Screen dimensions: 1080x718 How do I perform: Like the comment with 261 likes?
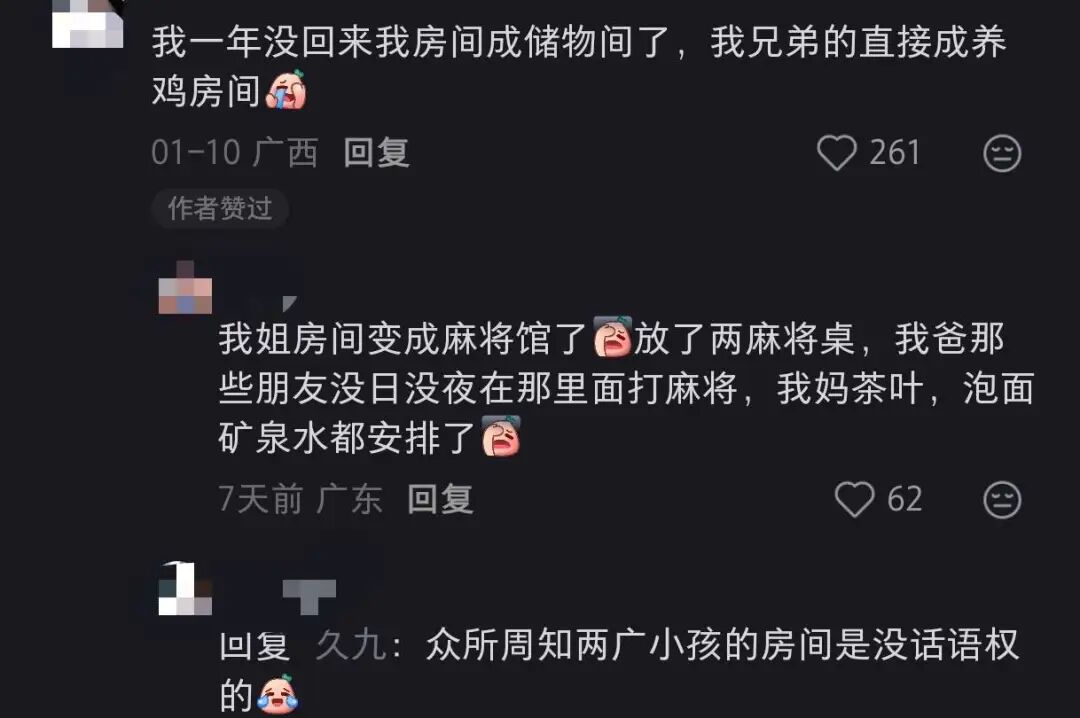[x=836, y=152]
